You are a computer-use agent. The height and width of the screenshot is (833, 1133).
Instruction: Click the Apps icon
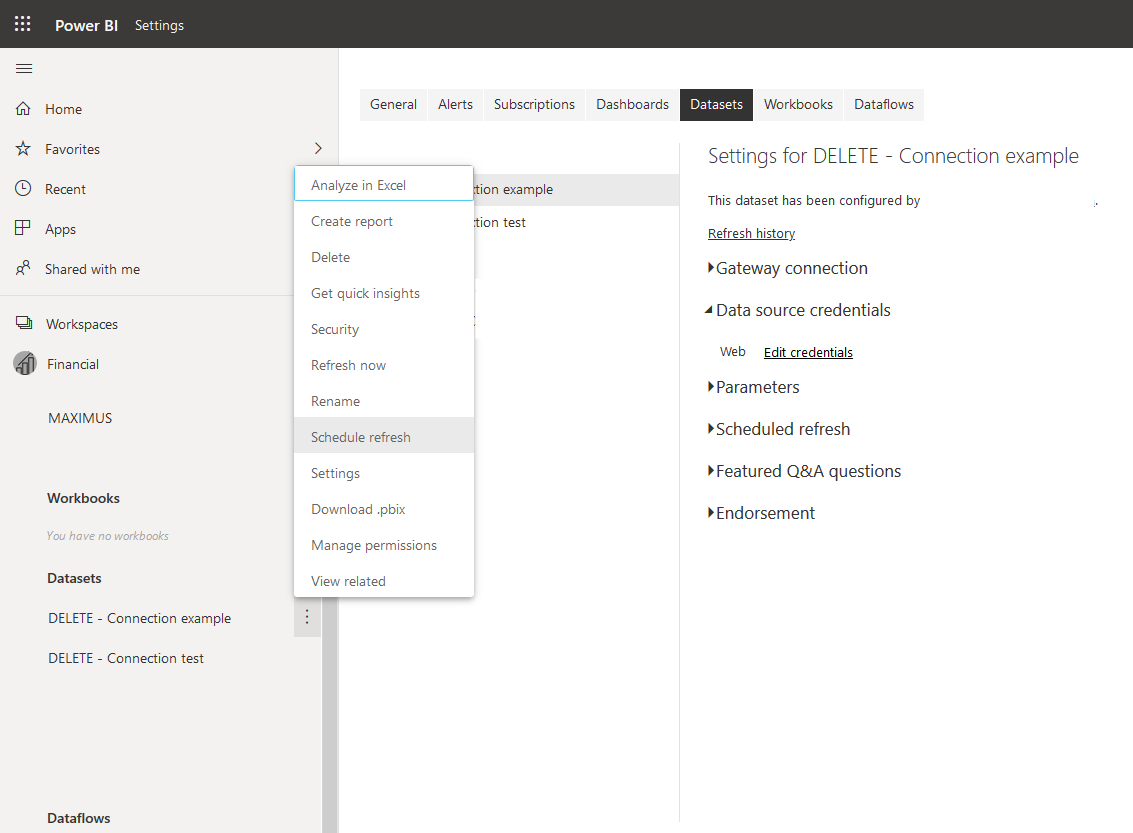point(22,228)
